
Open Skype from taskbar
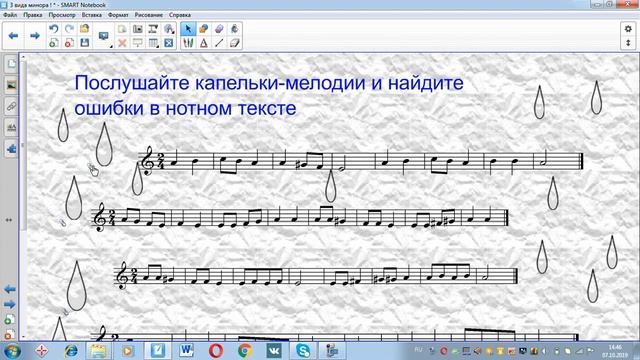point(303,351)
